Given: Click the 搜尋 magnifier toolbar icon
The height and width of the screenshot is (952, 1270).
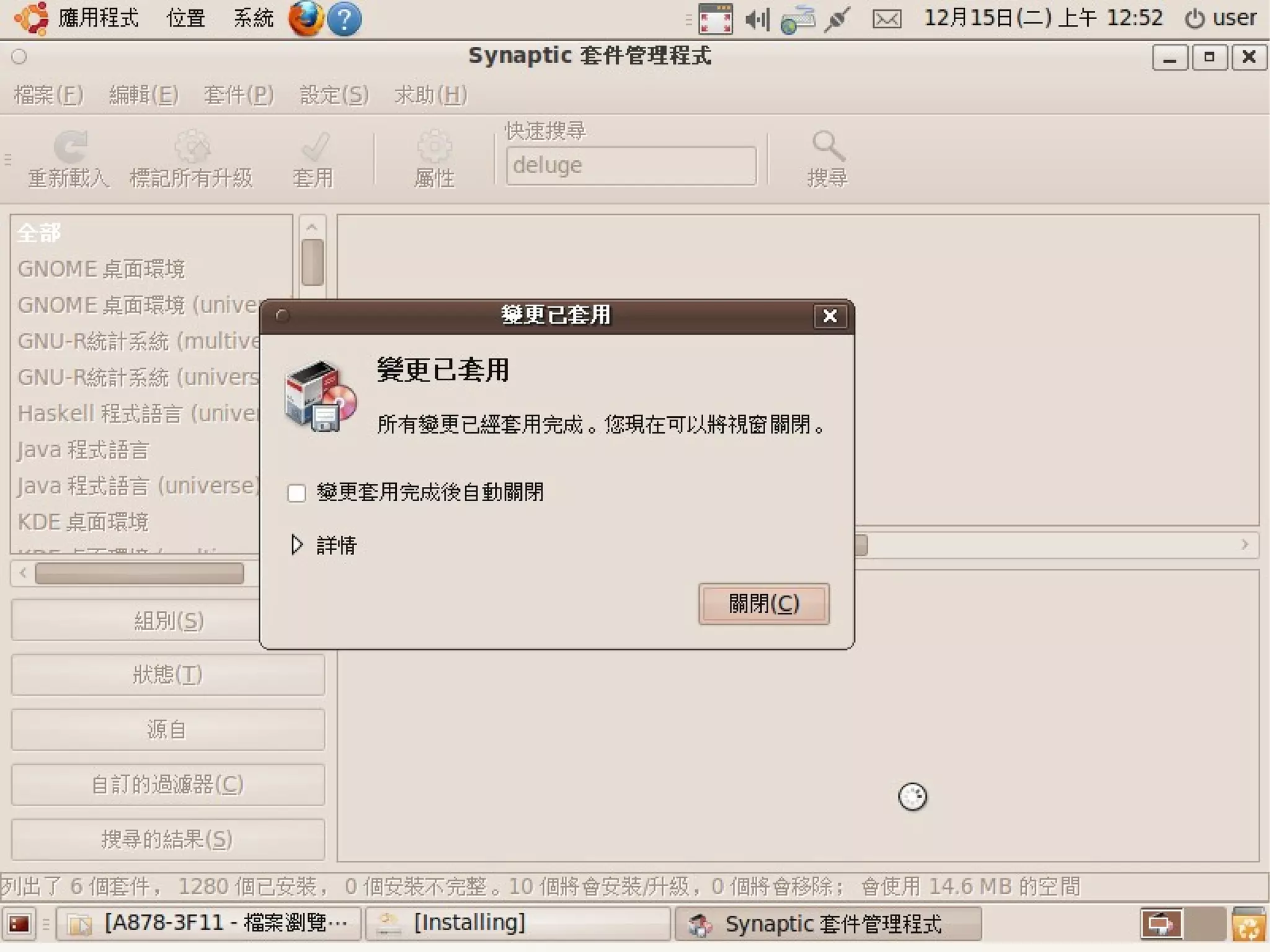Looking at the screenshot, I should click(828, 159).
